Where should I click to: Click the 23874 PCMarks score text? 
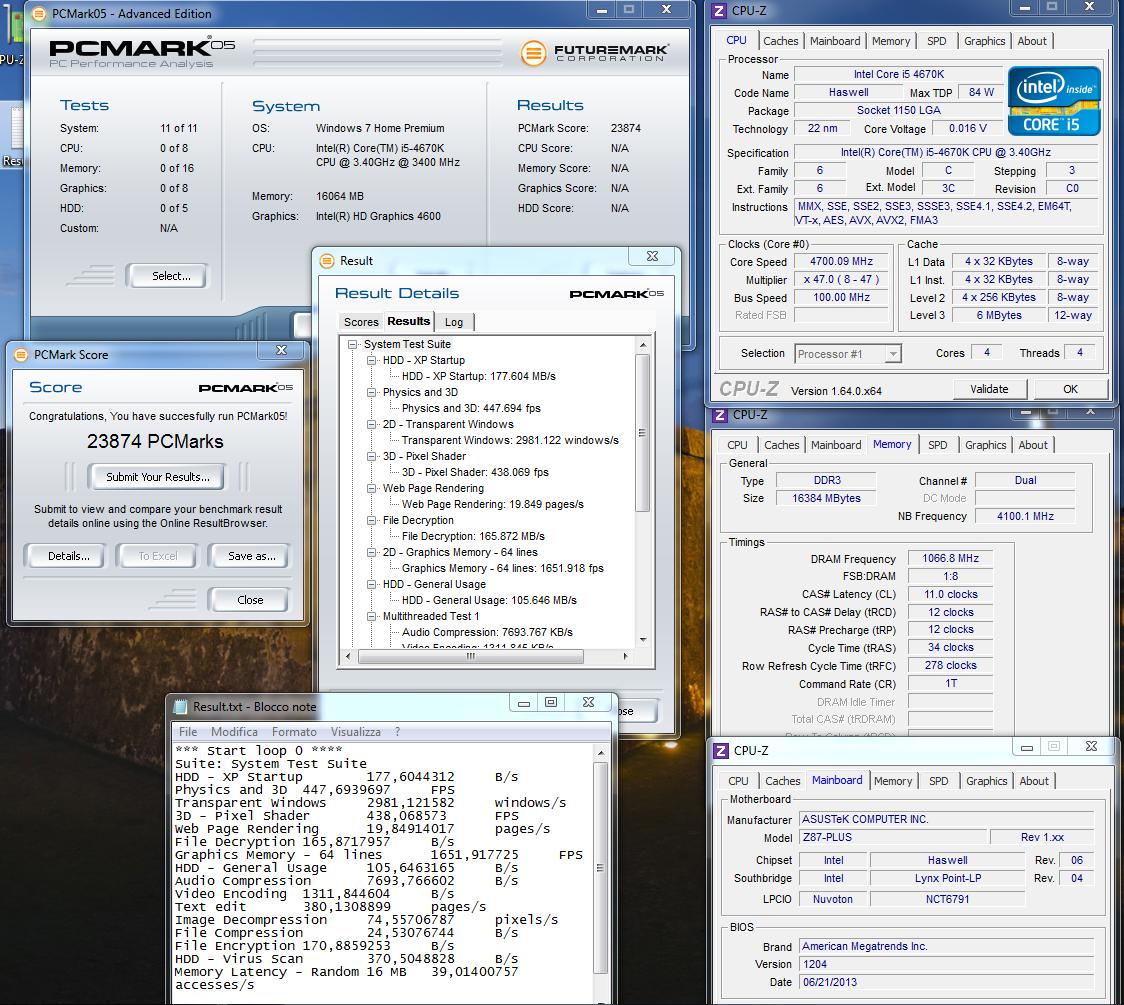pyautogui.click(x=156, y=442)
